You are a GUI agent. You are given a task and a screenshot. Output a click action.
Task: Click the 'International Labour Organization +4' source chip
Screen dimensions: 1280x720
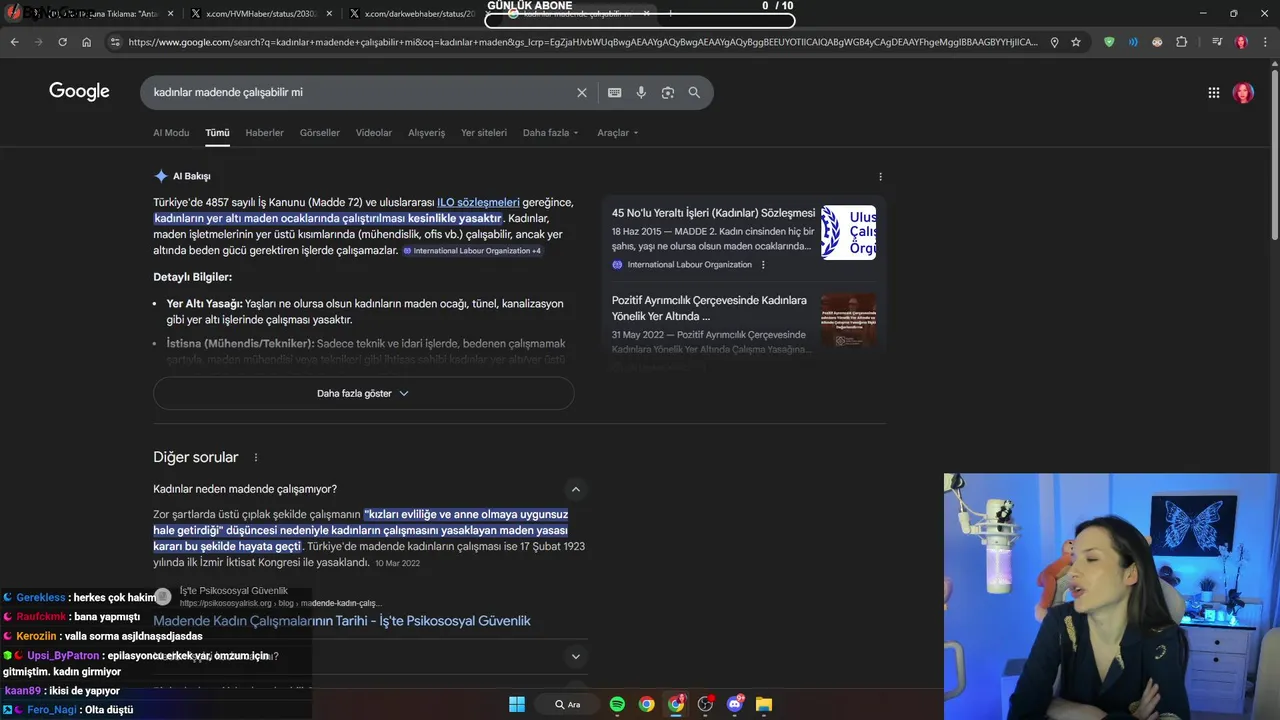click(x=472, y=251)
